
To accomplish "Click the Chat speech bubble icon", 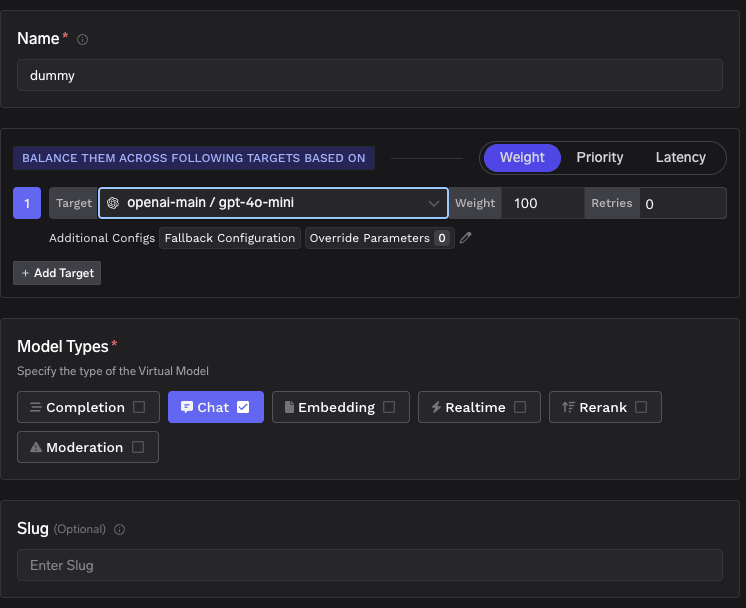I will click(187, 407).
